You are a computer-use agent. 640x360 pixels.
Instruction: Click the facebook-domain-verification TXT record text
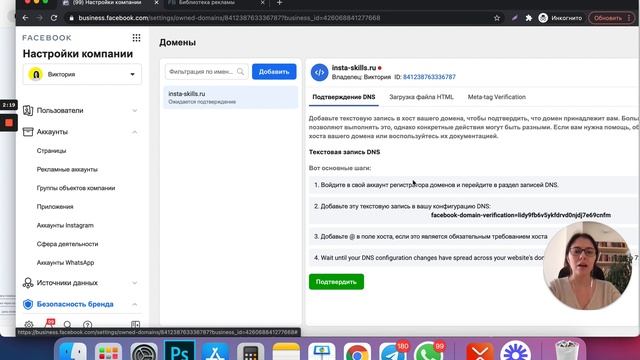[x=521, y=215]
